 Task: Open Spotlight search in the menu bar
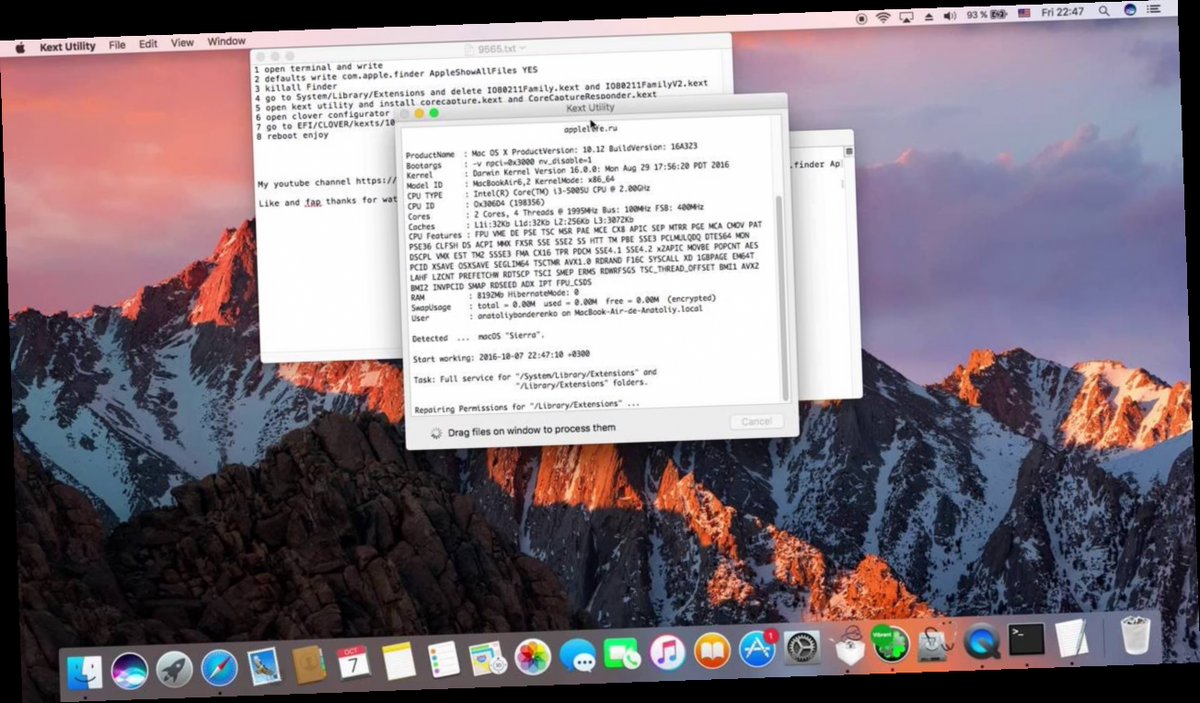tap(1105, 11)
